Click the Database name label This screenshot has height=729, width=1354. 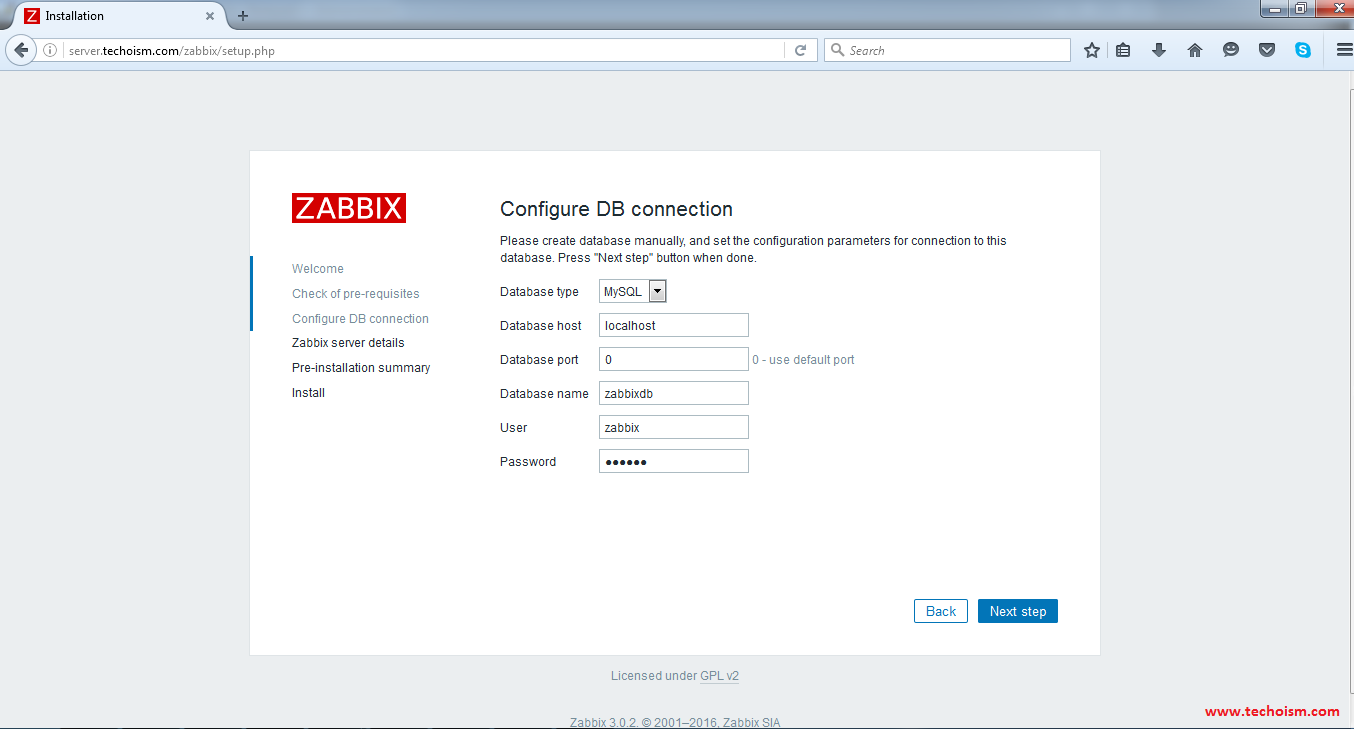(x=544, y=394)
